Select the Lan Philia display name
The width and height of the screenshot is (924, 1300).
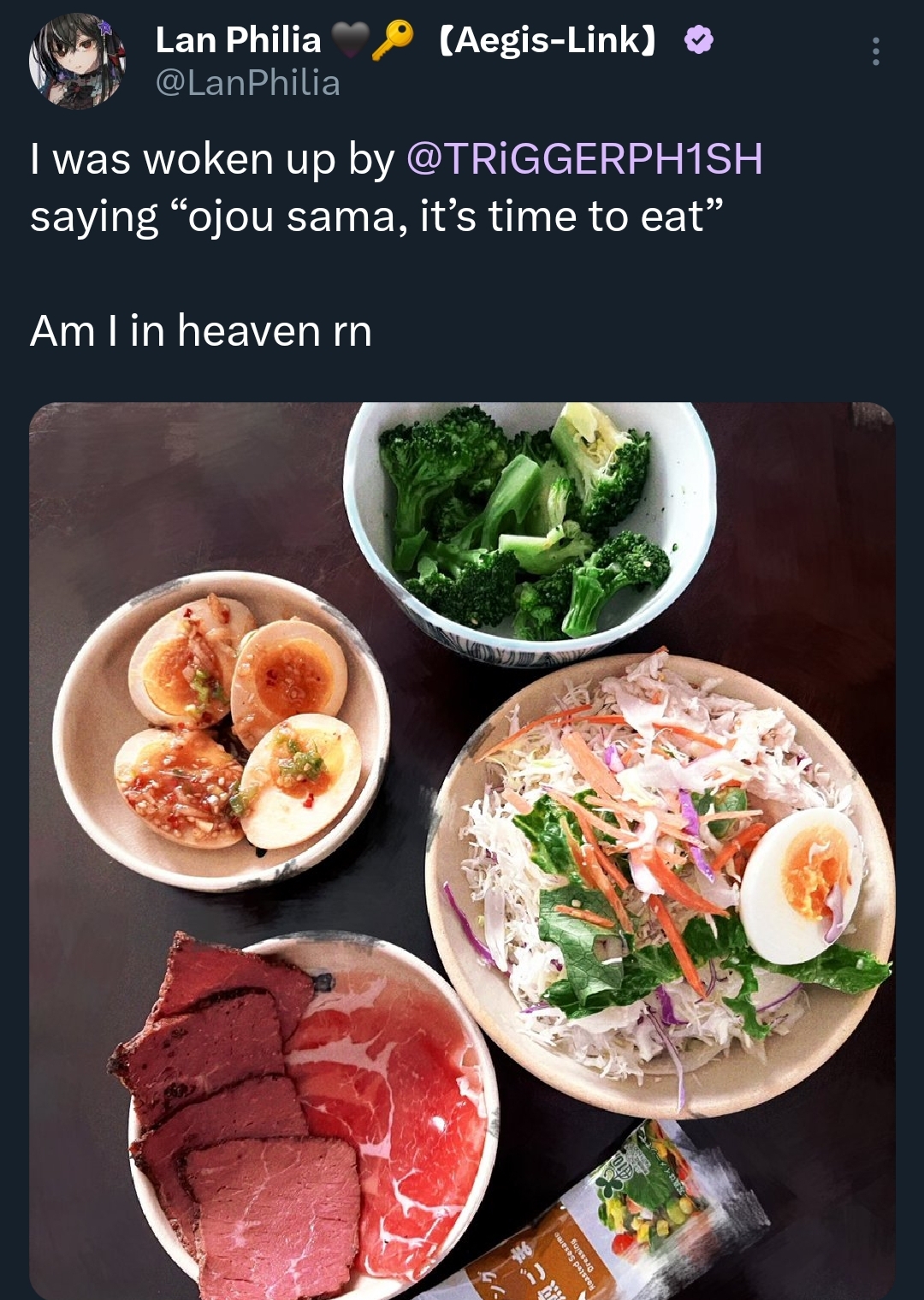[x=238, y=39]
